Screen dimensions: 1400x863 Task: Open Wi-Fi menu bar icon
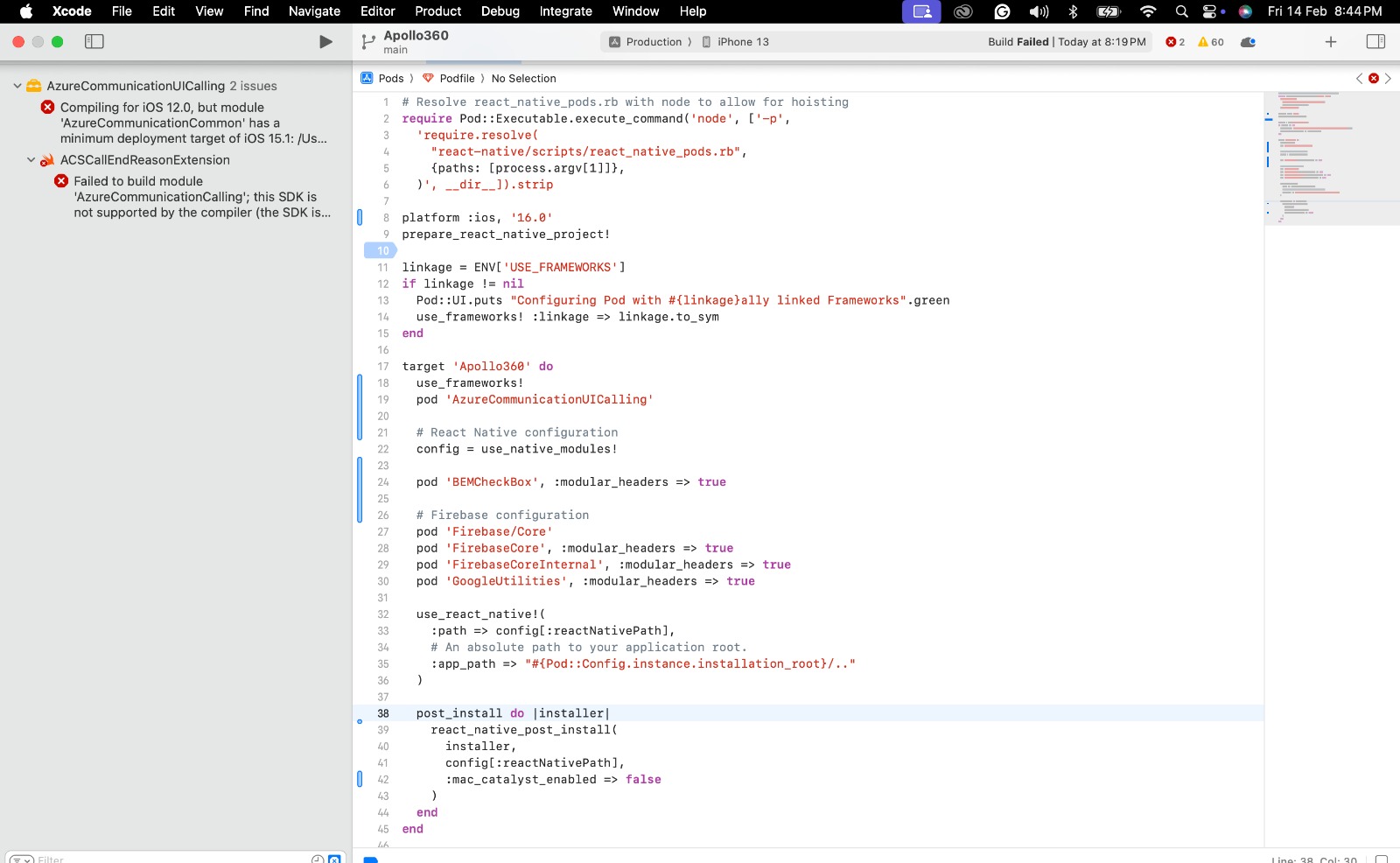coord(1148,11)
